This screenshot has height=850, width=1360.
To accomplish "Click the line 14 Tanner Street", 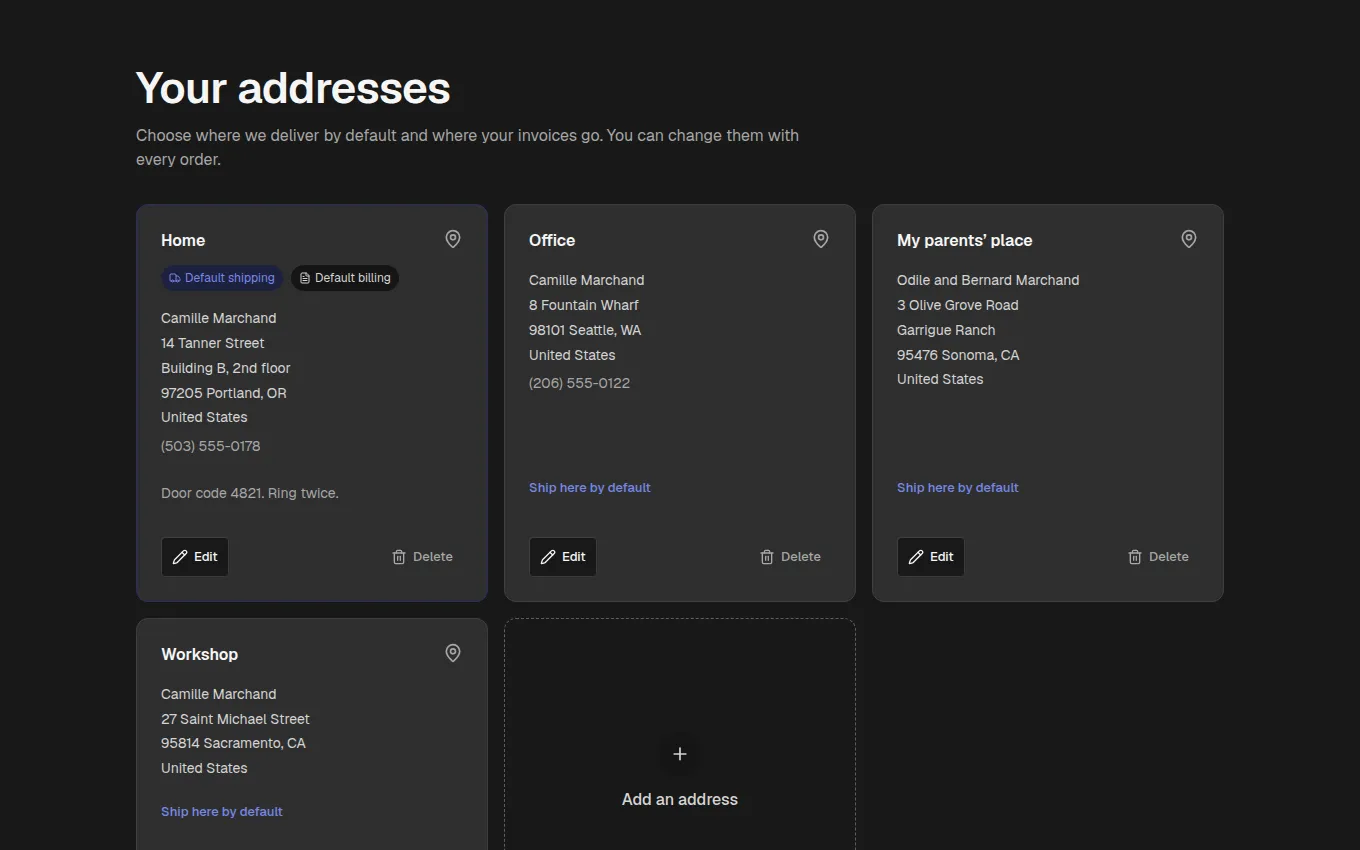I will click(213, 343).
